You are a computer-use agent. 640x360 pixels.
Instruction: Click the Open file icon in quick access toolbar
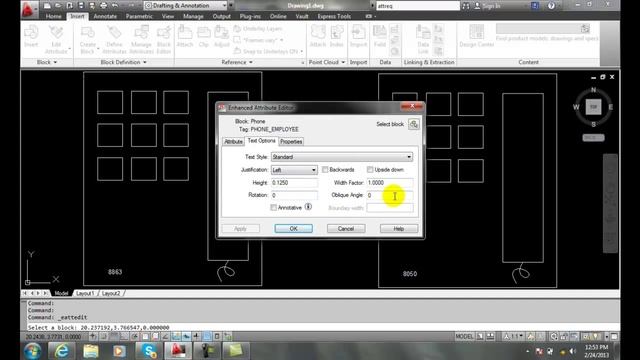58,6
